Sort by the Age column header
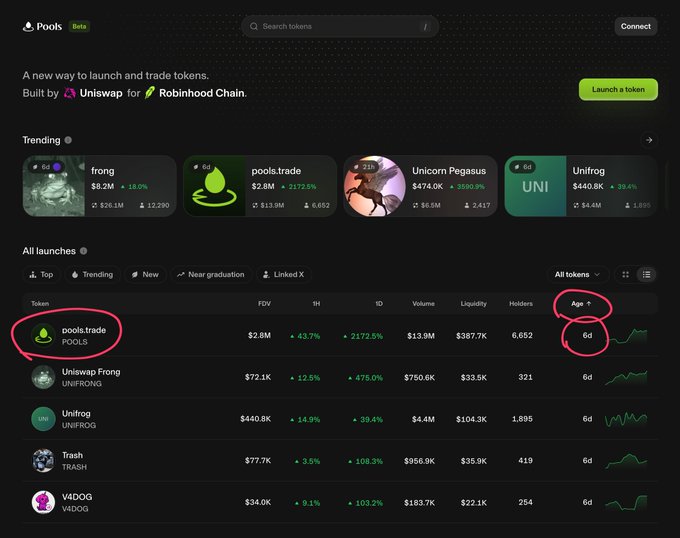The width and height of the screenshot is (680, 538). [581, 304]
